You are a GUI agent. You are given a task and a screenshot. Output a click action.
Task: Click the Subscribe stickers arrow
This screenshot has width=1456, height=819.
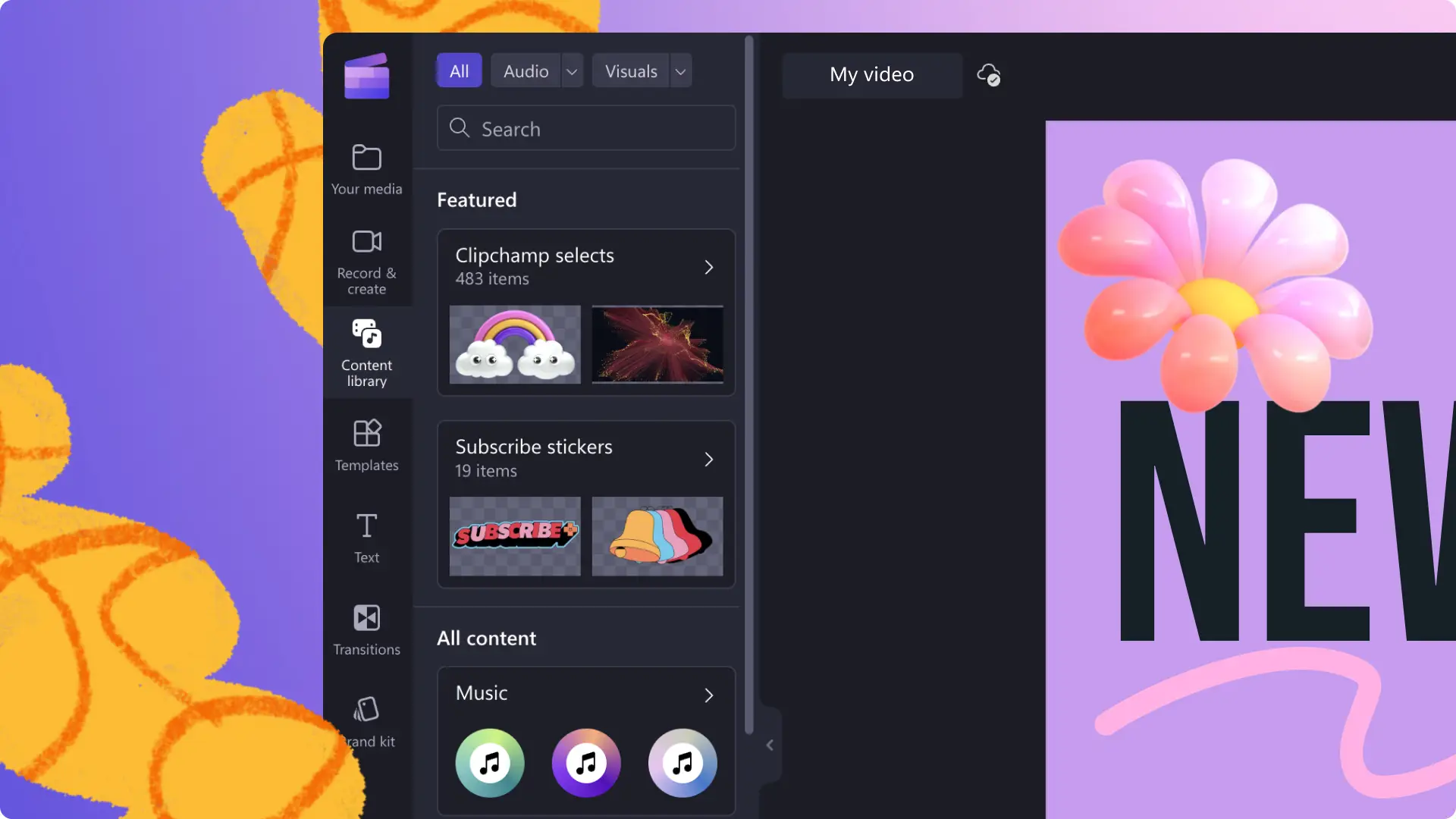point(708,457)
